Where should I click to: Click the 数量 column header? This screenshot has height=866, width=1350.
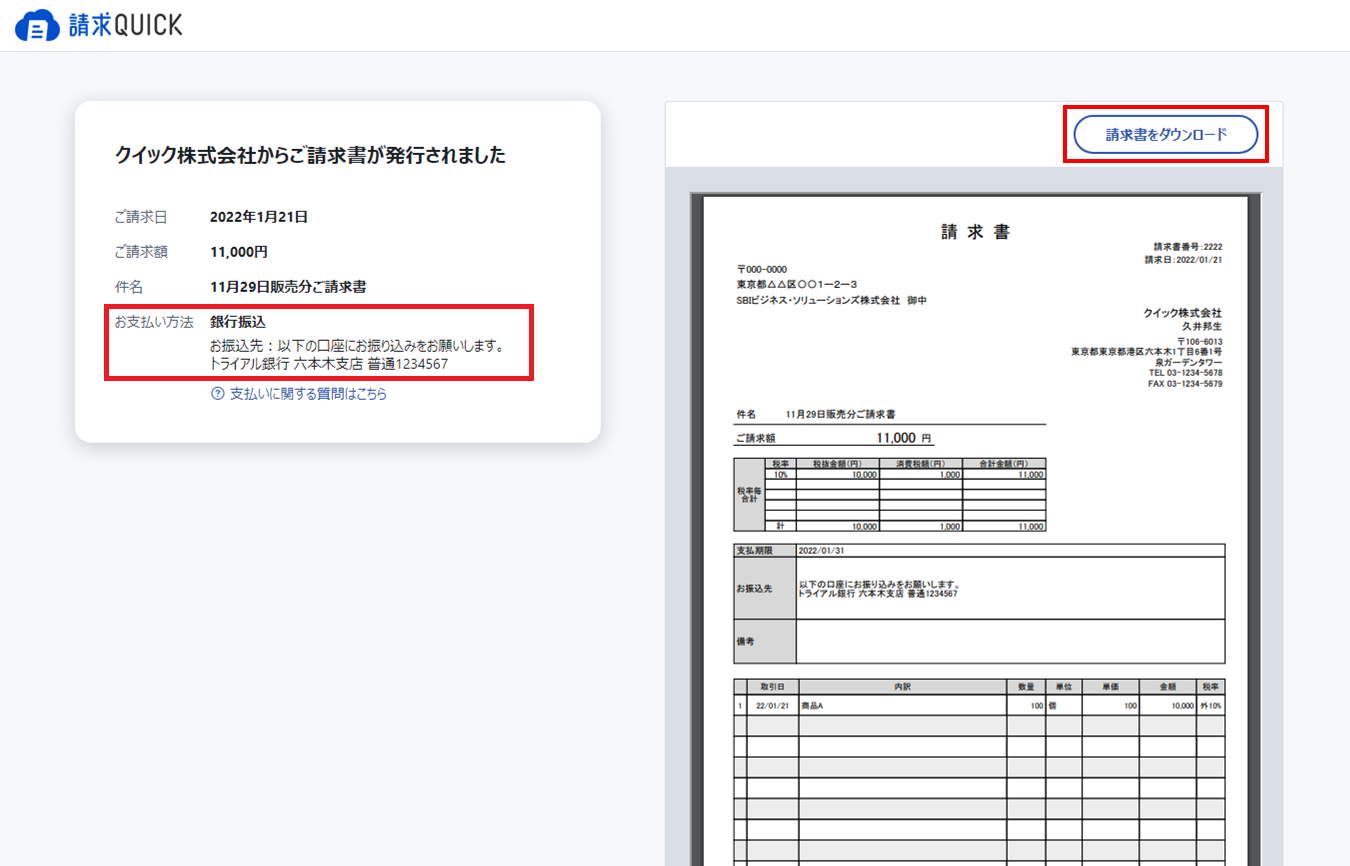point(1026,688)
